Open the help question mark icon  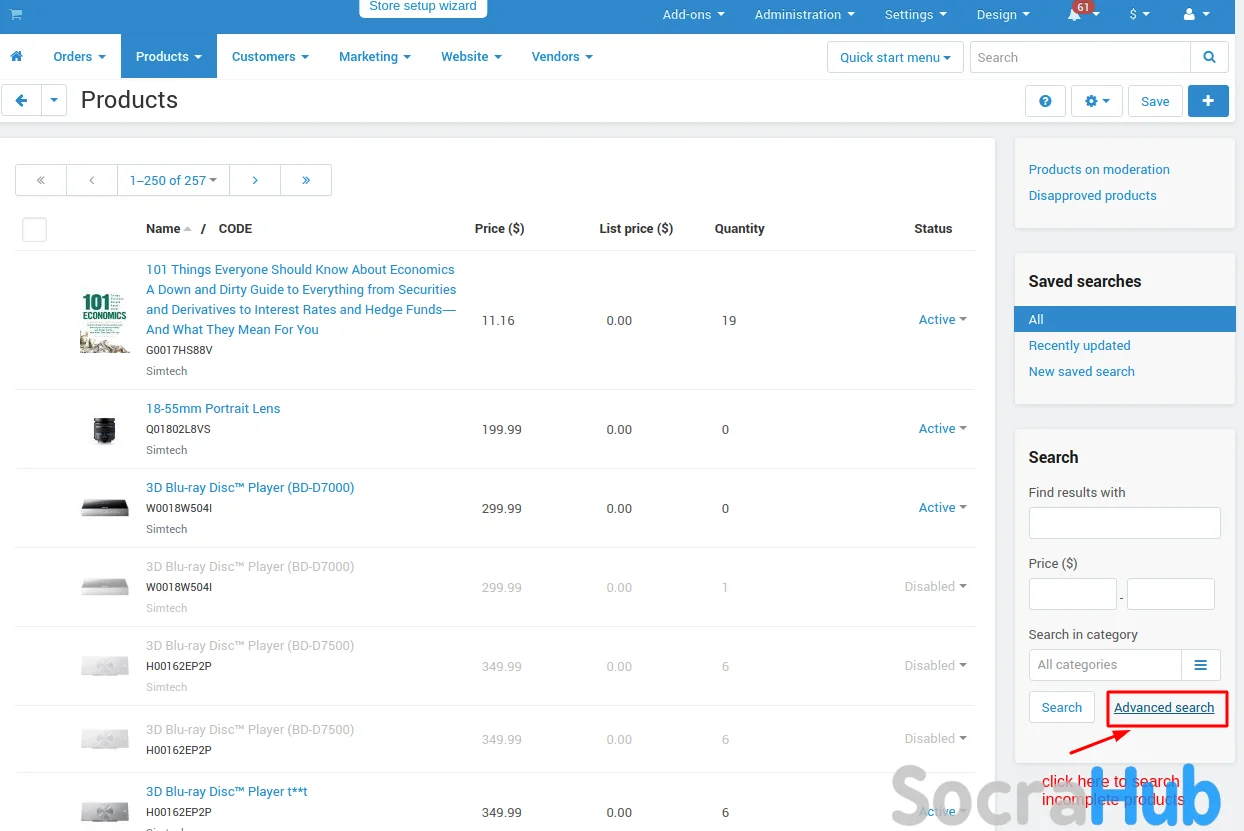point(1045,101)
